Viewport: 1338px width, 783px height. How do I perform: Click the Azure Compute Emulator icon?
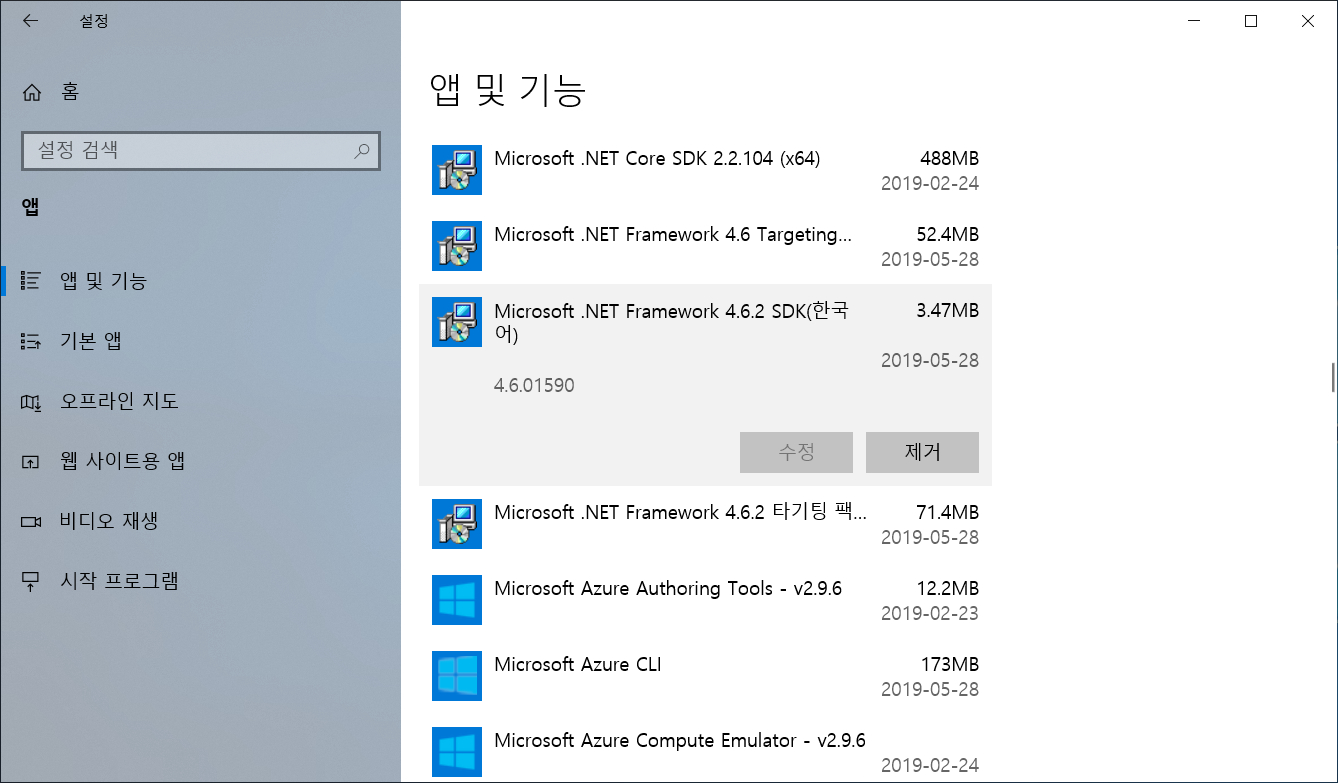tap(457, 752)
